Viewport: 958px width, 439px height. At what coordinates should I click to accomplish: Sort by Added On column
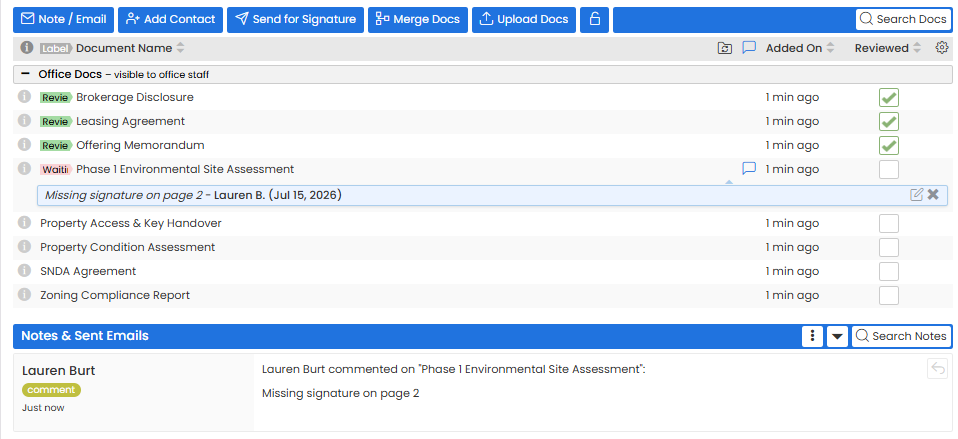point(800,48)
